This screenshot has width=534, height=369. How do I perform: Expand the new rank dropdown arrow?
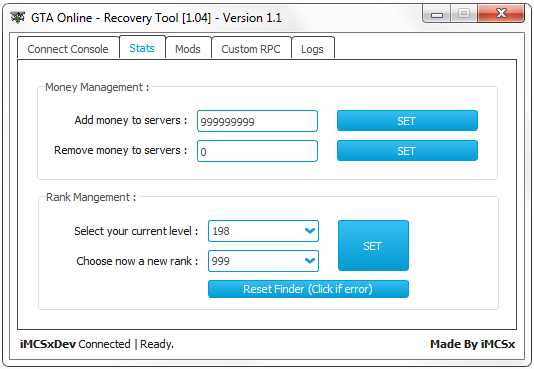coord(310,261)
